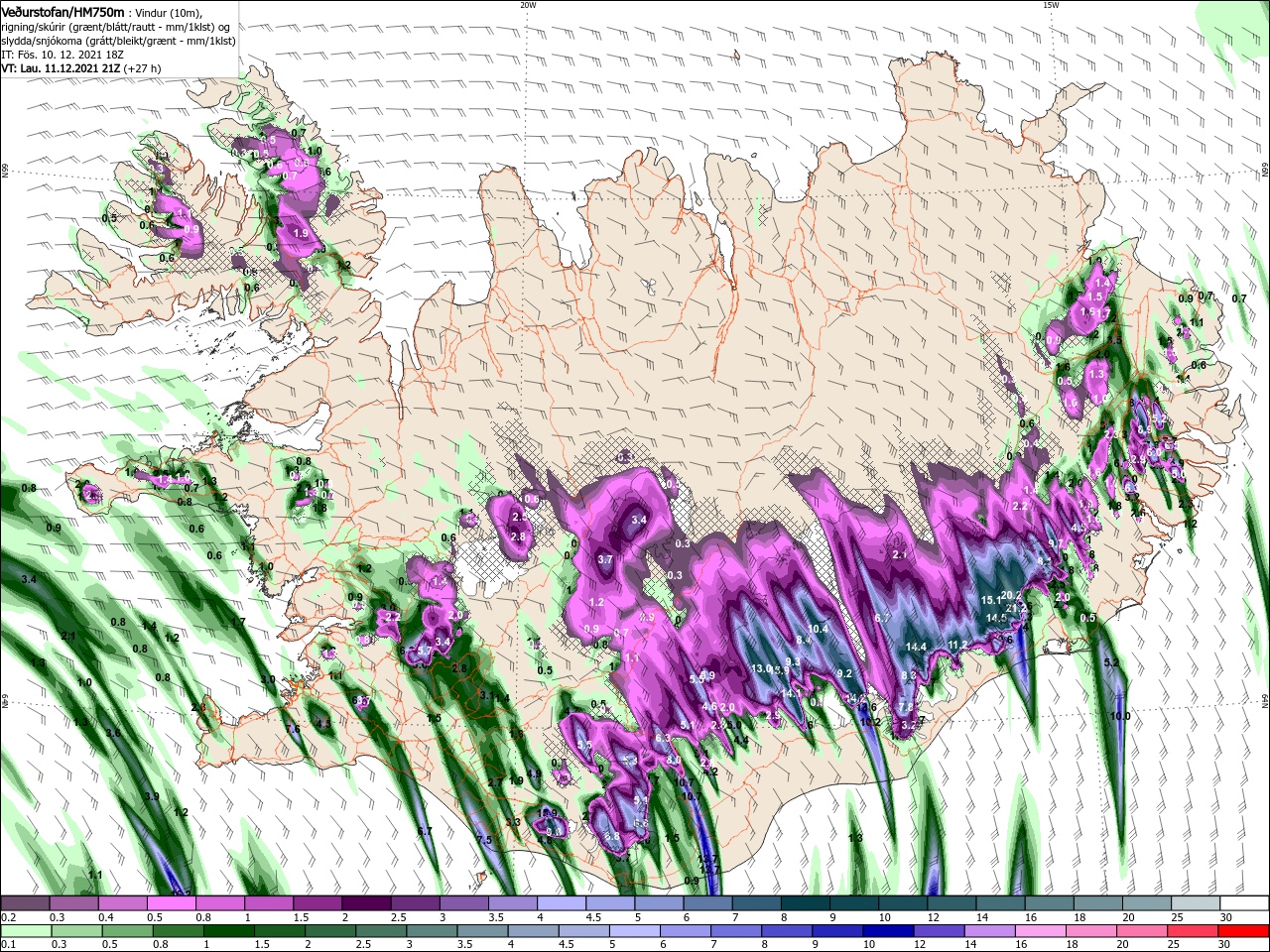Click the 10.4 value in the southern highlands
The width and height of the screenshot is (1270, 952).
[819, 629]
